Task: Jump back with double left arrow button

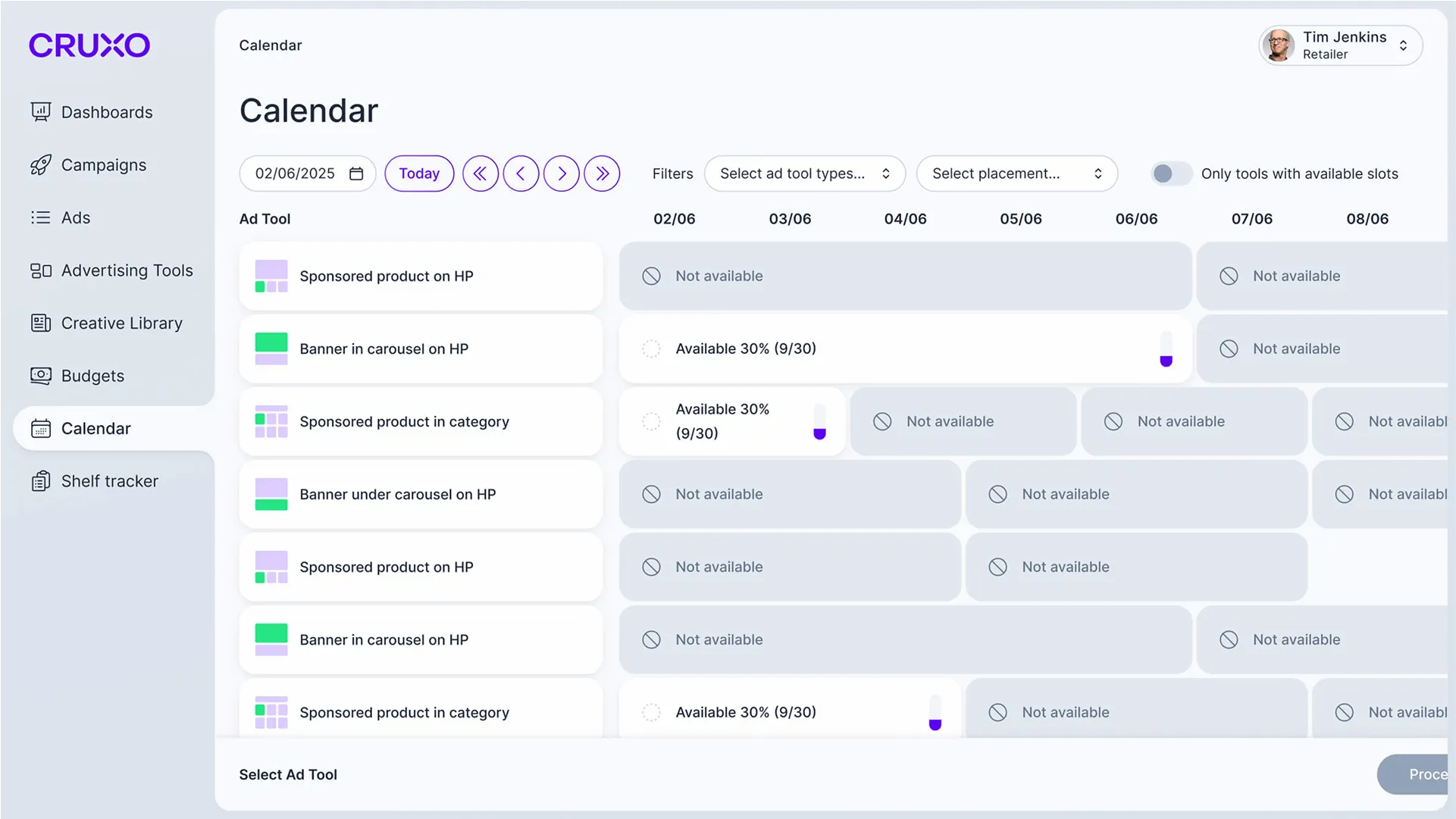Action: [480, 173]
